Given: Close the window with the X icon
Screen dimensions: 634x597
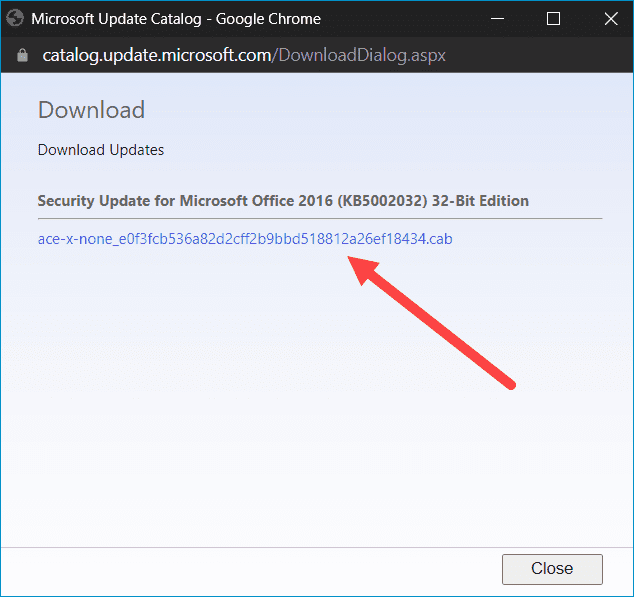Looking at the screenshot, I should point(611,19).
